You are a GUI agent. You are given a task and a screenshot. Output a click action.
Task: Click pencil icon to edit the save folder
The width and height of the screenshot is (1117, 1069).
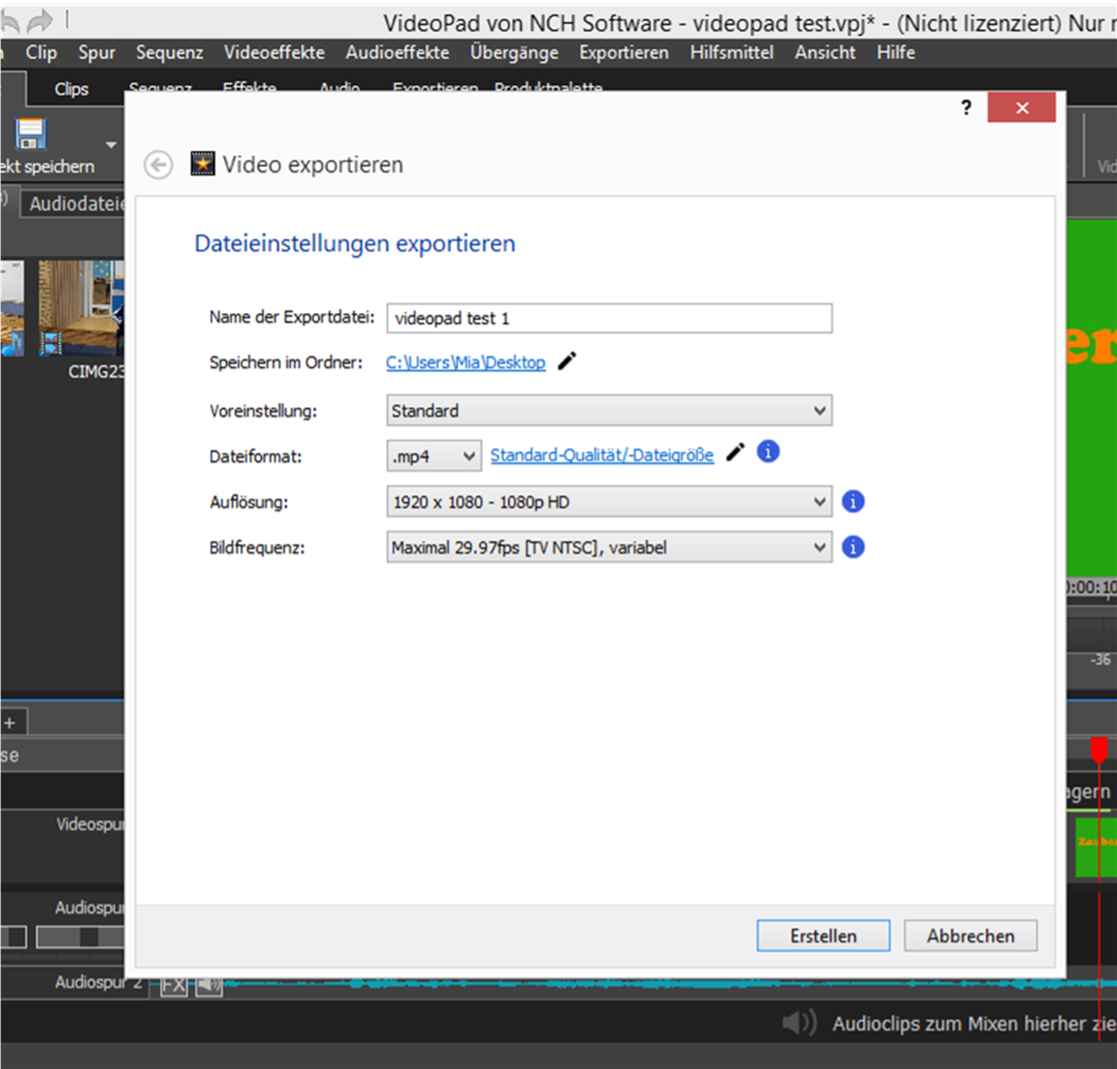(x=567, y=362)
